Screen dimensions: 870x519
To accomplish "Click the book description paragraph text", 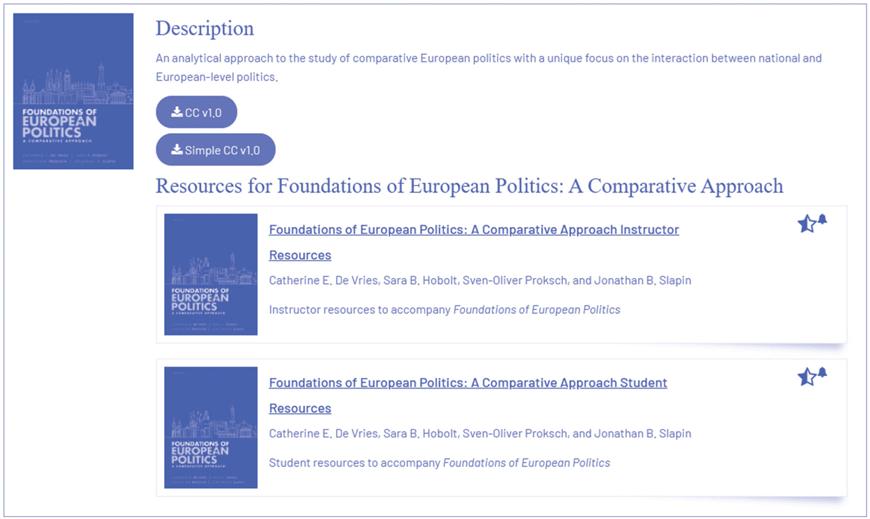I will [x=488, y=58].
